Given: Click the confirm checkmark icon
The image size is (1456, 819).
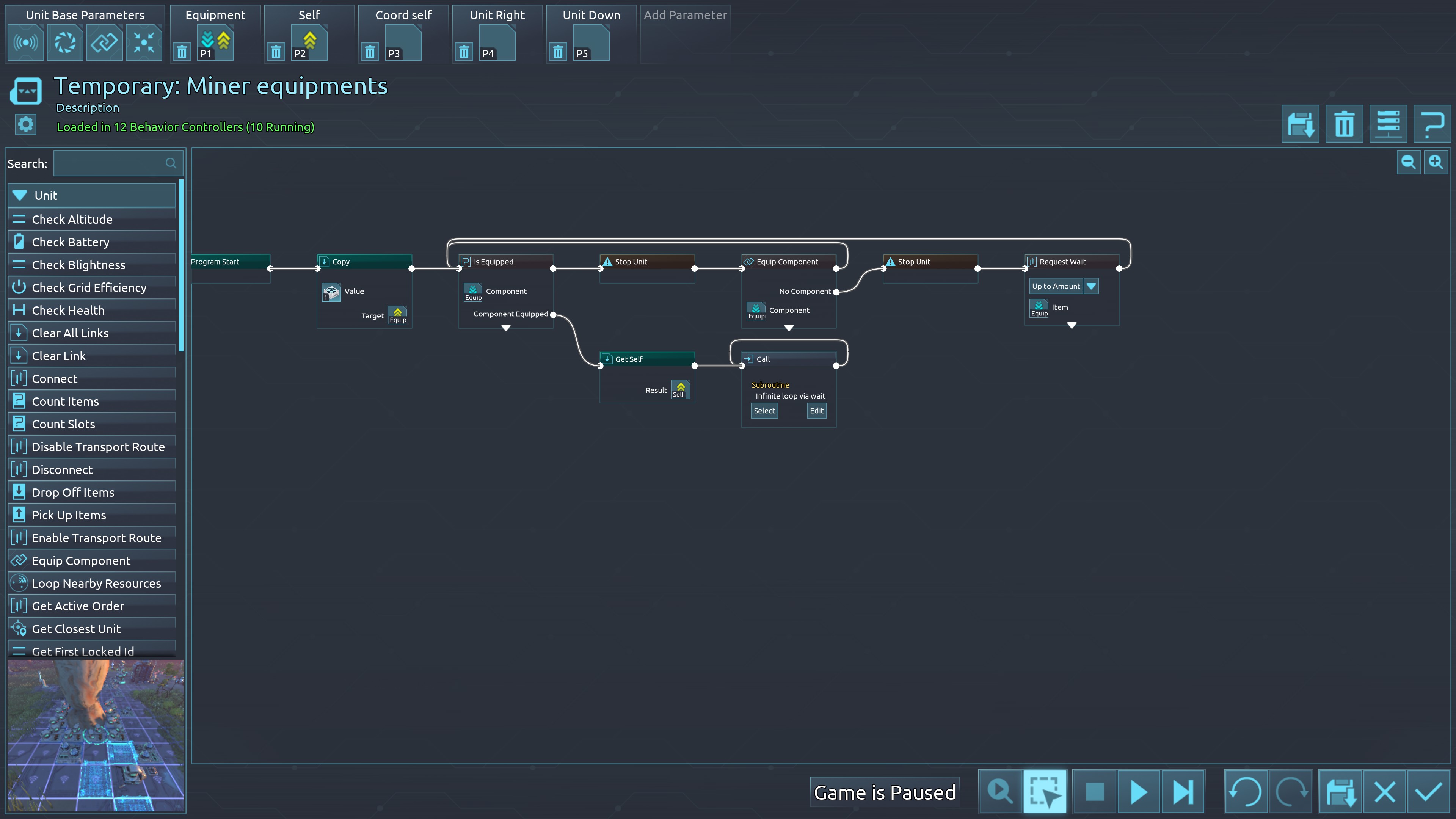Looking at the screenshot, I should coord(1428,792).
